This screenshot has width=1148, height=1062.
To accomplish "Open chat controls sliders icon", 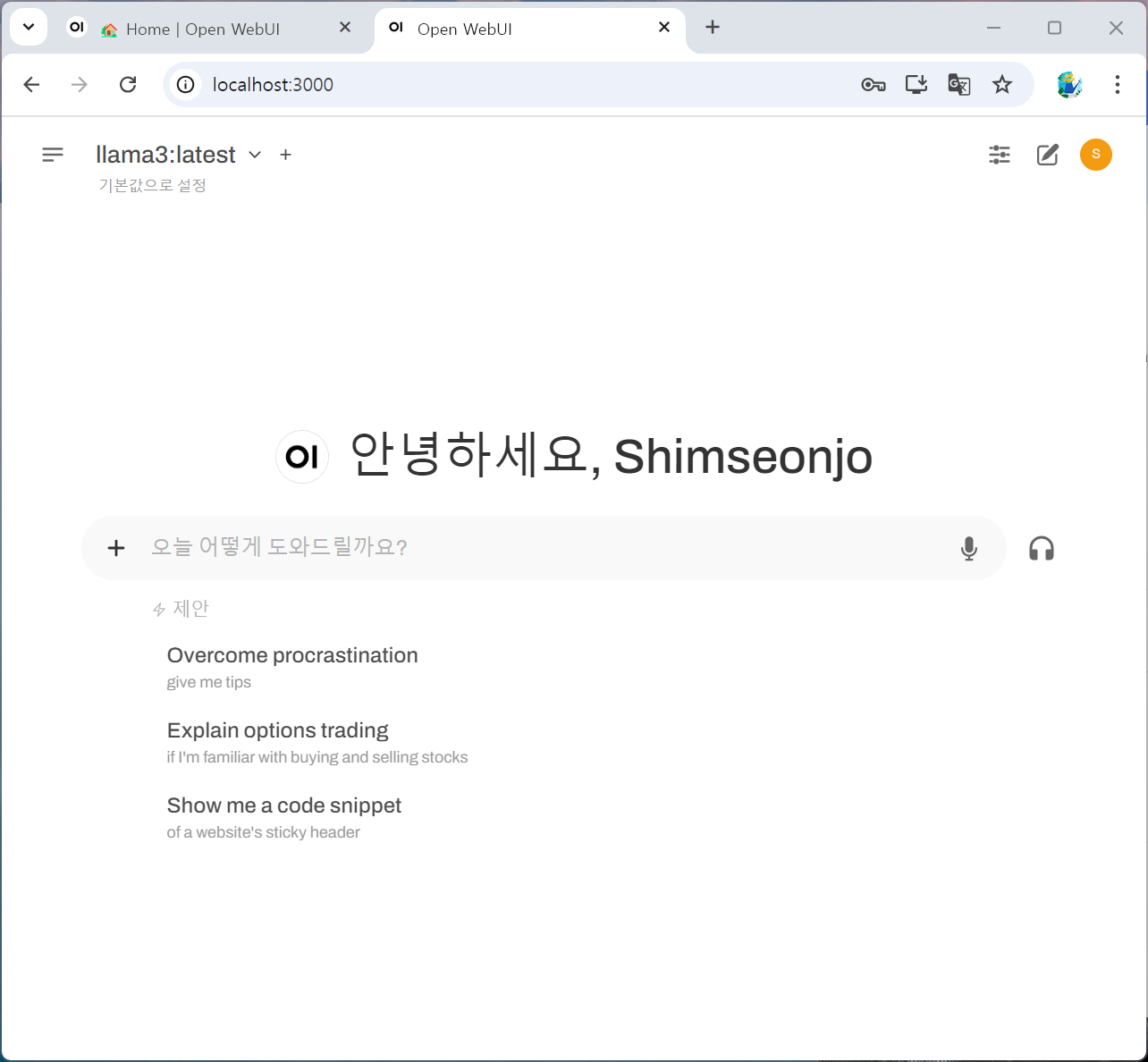I will [1000, 155].
